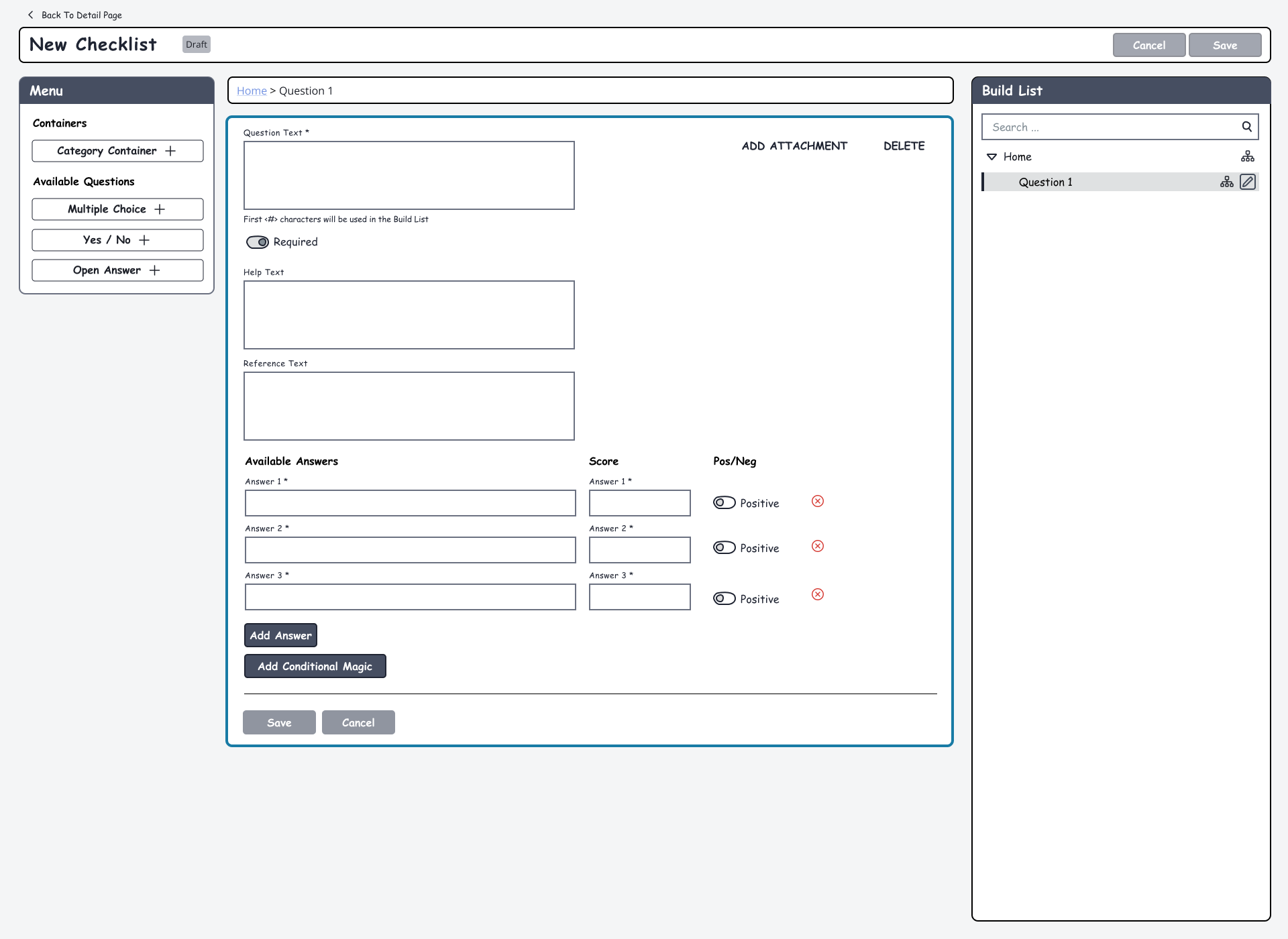Viewport: 1288px width, 939px height.
Task: Select Home label in the Build List tree
Action: pos(1017,157)
